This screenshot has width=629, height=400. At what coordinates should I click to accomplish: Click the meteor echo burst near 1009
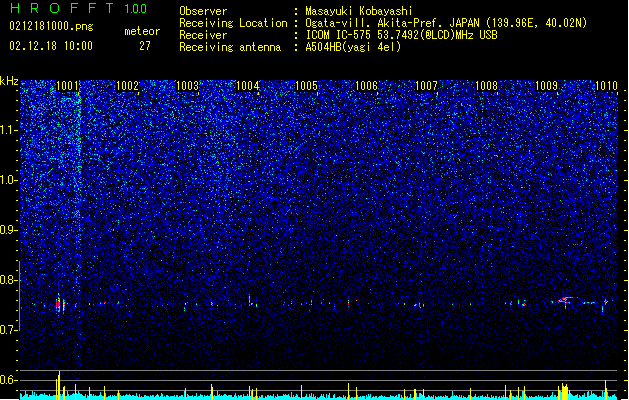click(x=565, y=301)
